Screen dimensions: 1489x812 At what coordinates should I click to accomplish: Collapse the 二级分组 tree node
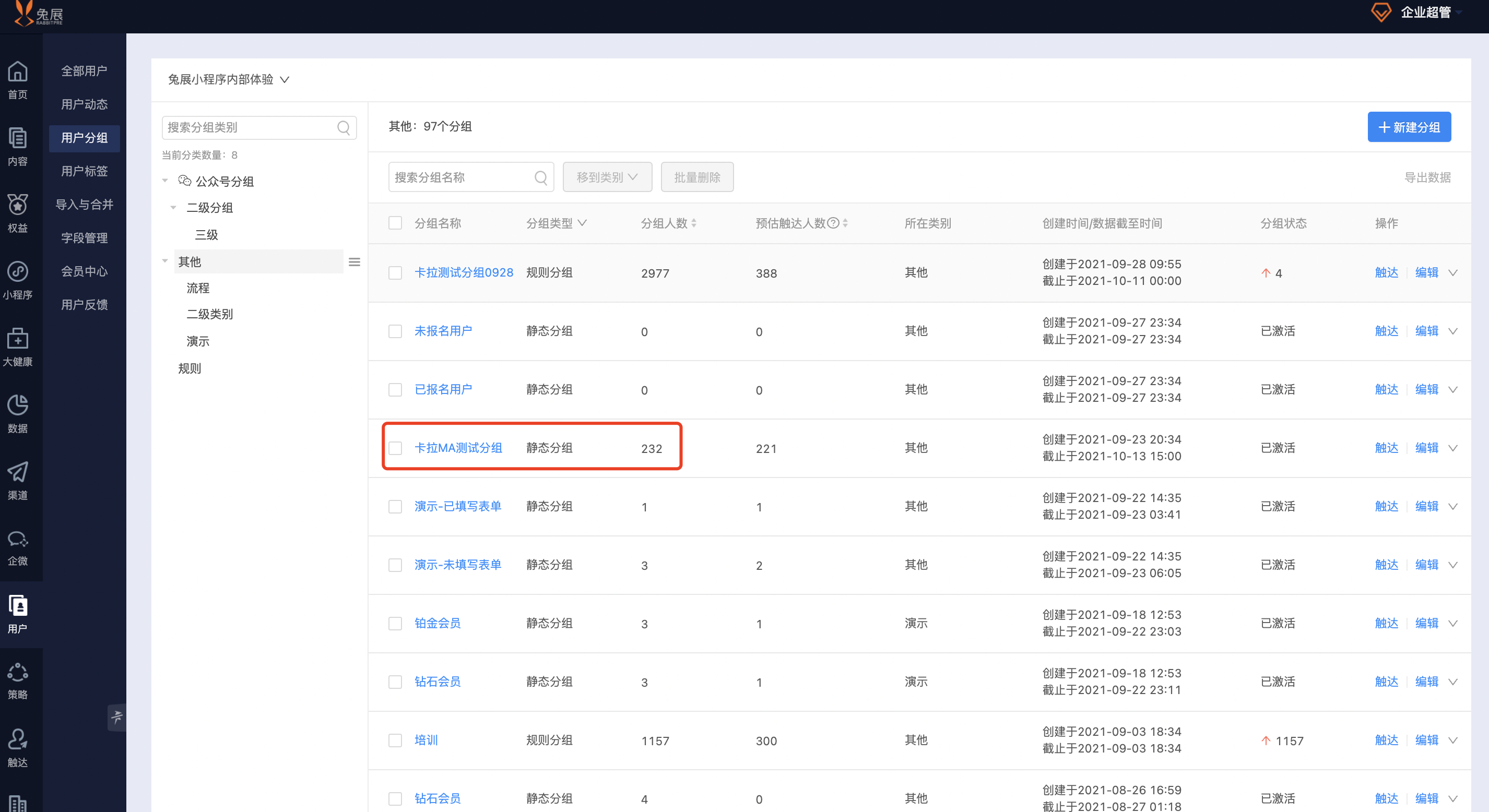173,208
